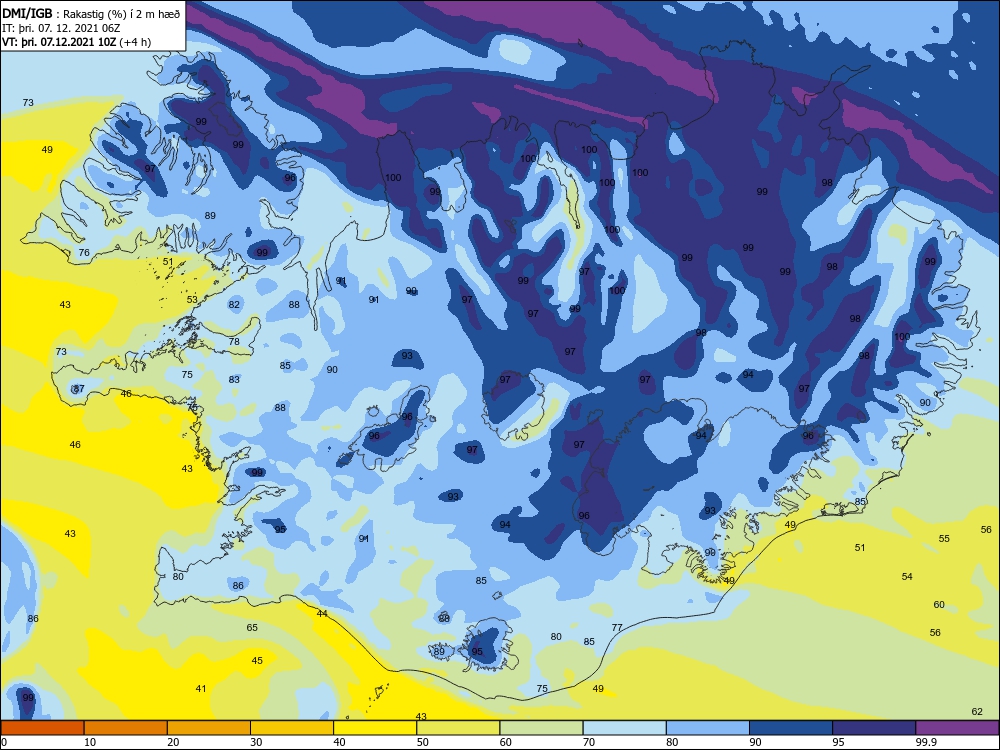Pick the purple above-99.9 legend swatch

point(957,728)
